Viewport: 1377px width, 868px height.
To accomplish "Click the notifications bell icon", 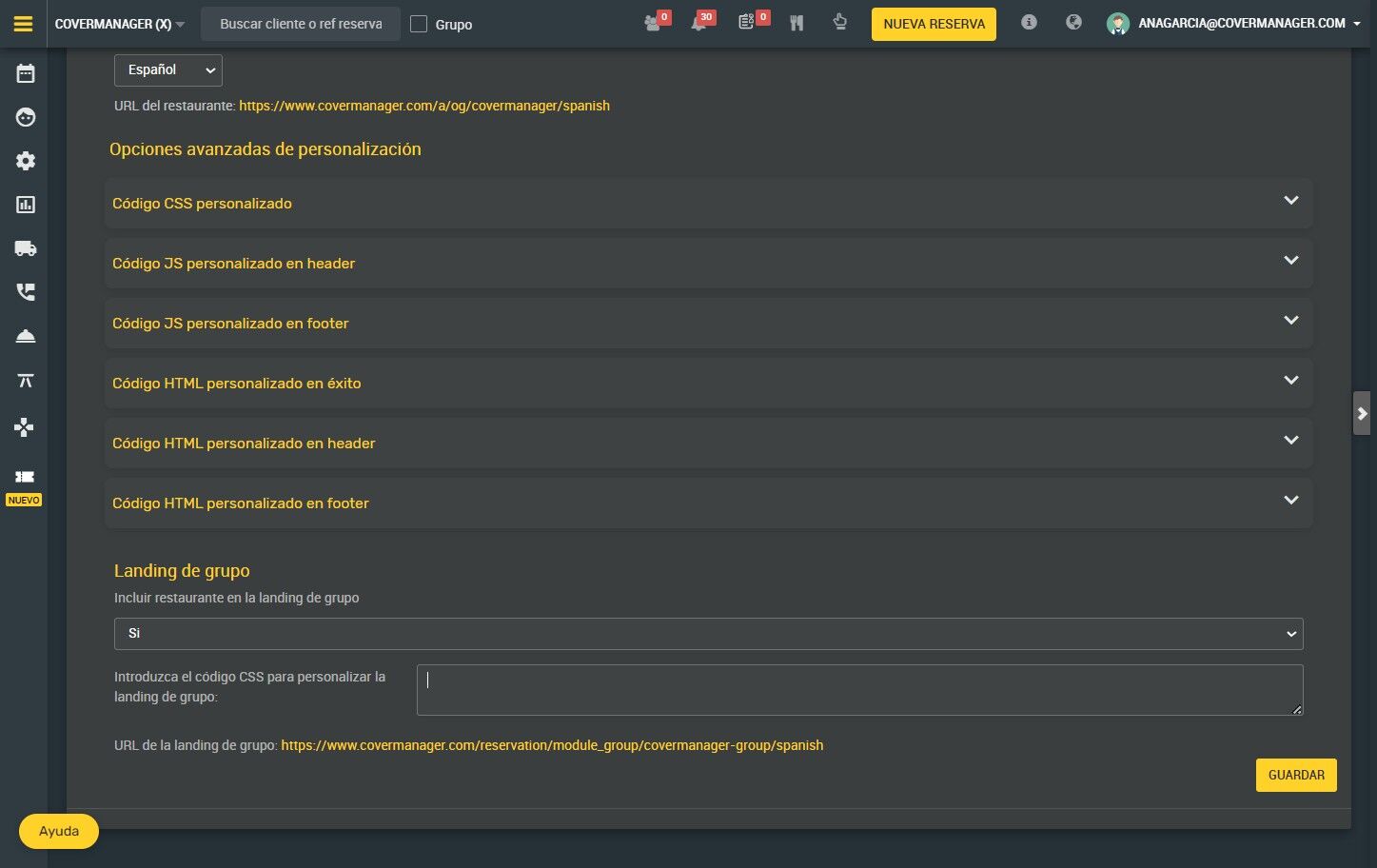I will point(700,22).
